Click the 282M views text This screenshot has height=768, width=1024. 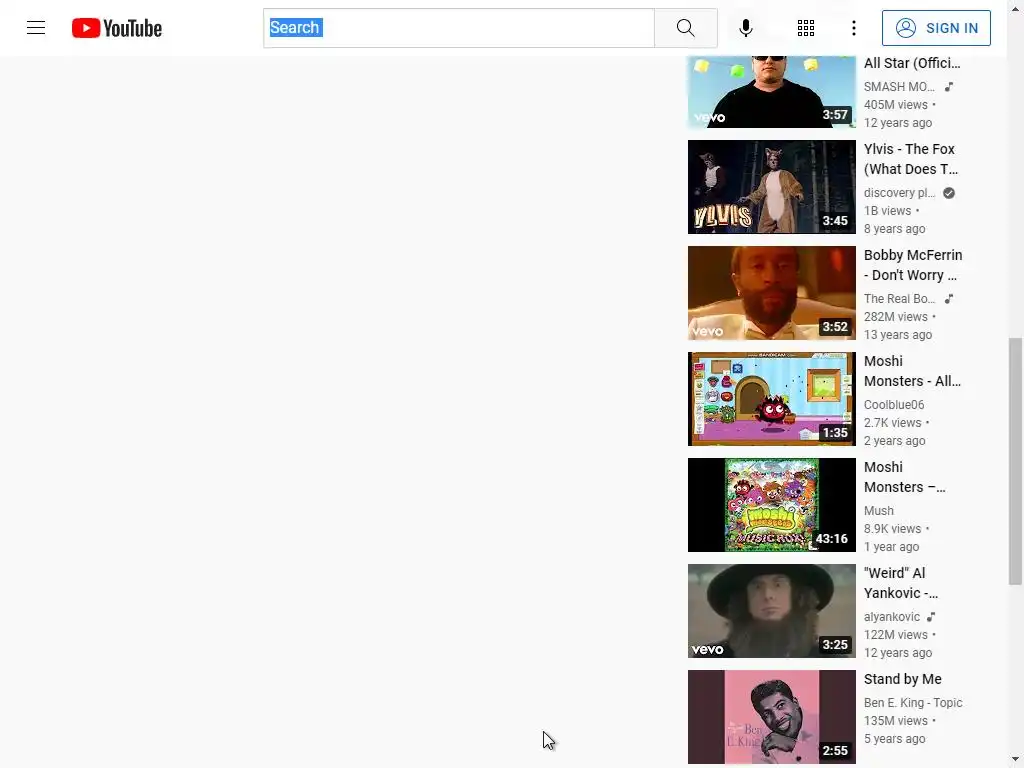(x=895, y=317)
